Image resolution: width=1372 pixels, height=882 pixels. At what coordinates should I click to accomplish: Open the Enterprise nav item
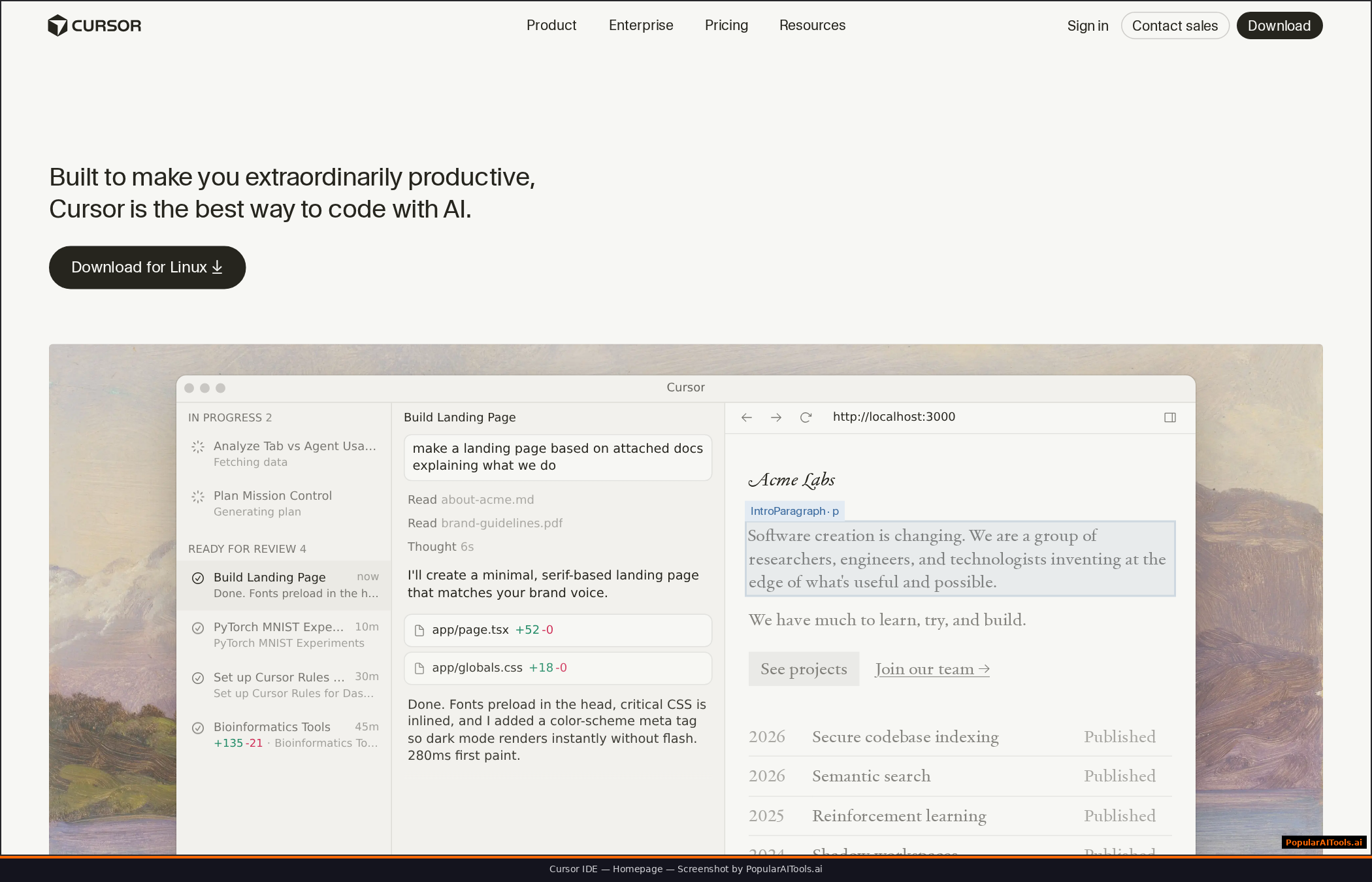(641, 25)
